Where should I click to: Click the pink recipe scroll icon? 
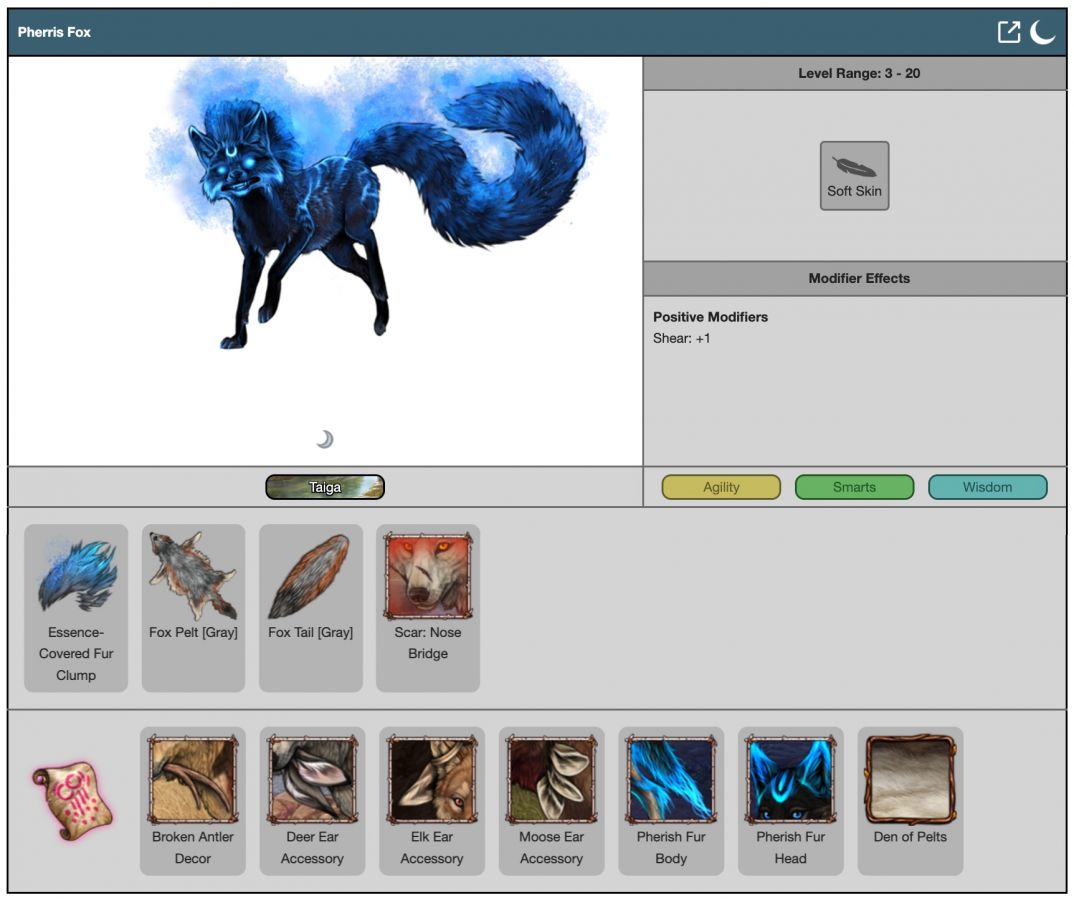click(73, 800)
